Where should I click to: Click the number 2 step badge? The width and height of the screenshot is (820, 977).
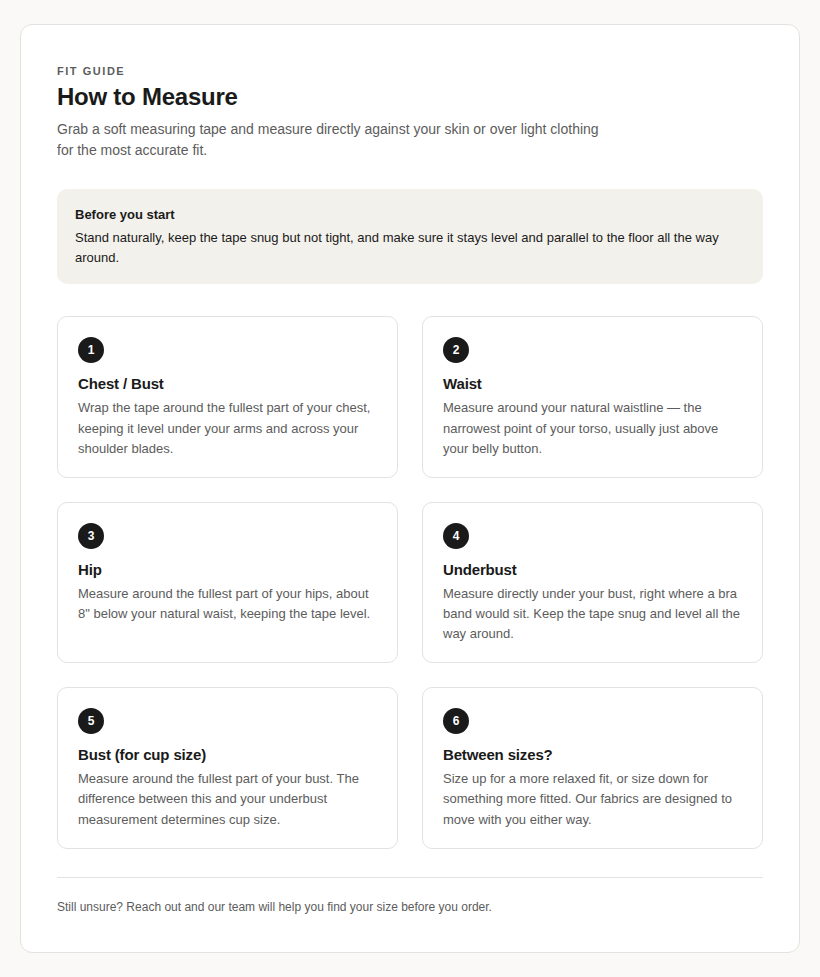tap(456, 350)
